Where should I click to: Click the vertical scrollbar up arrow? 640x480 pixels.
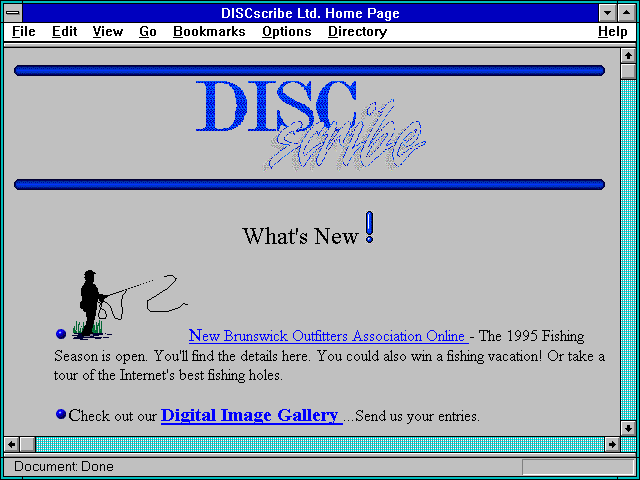(628, 56)
